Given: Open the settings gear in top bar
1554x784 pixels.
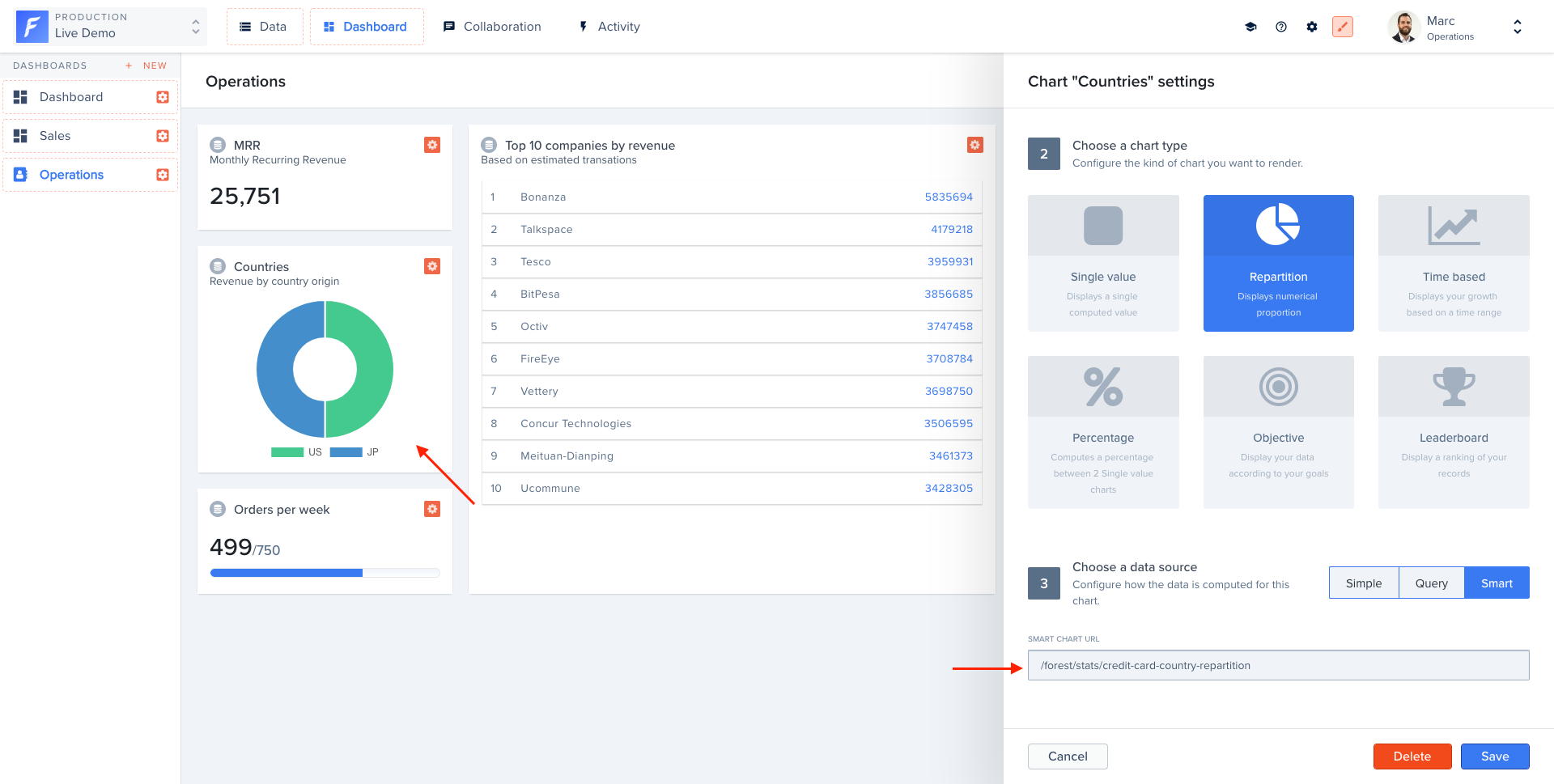Looking at the screenshot, I should click(1312, 27).
